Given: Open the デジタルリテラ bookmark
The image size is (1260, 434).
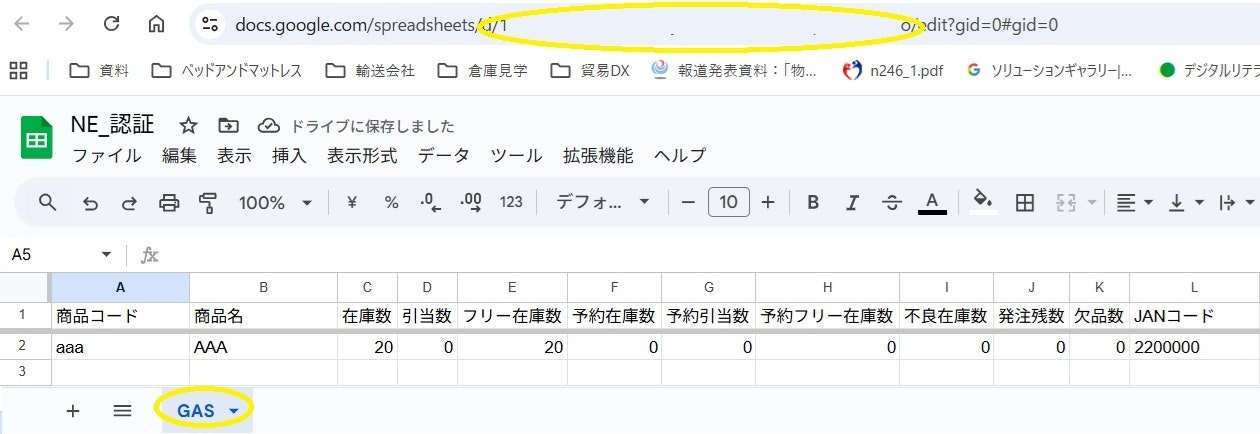Looking at the screenshot, I should pos(1208,70).
